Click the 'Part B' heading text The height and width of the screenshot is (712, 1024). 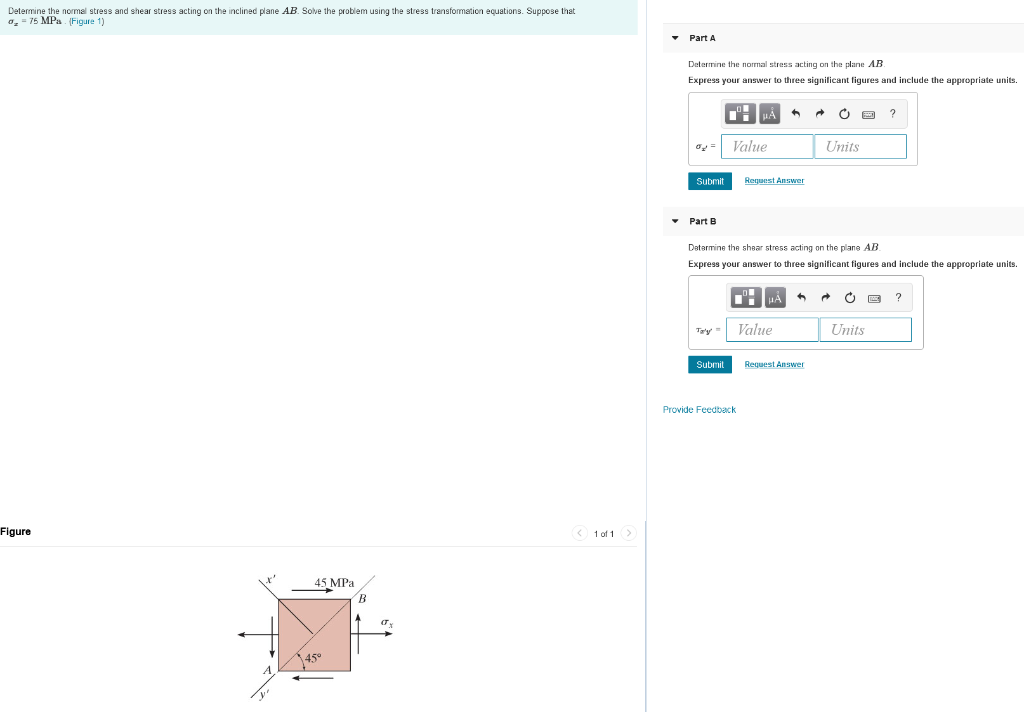tap(703, 221)
